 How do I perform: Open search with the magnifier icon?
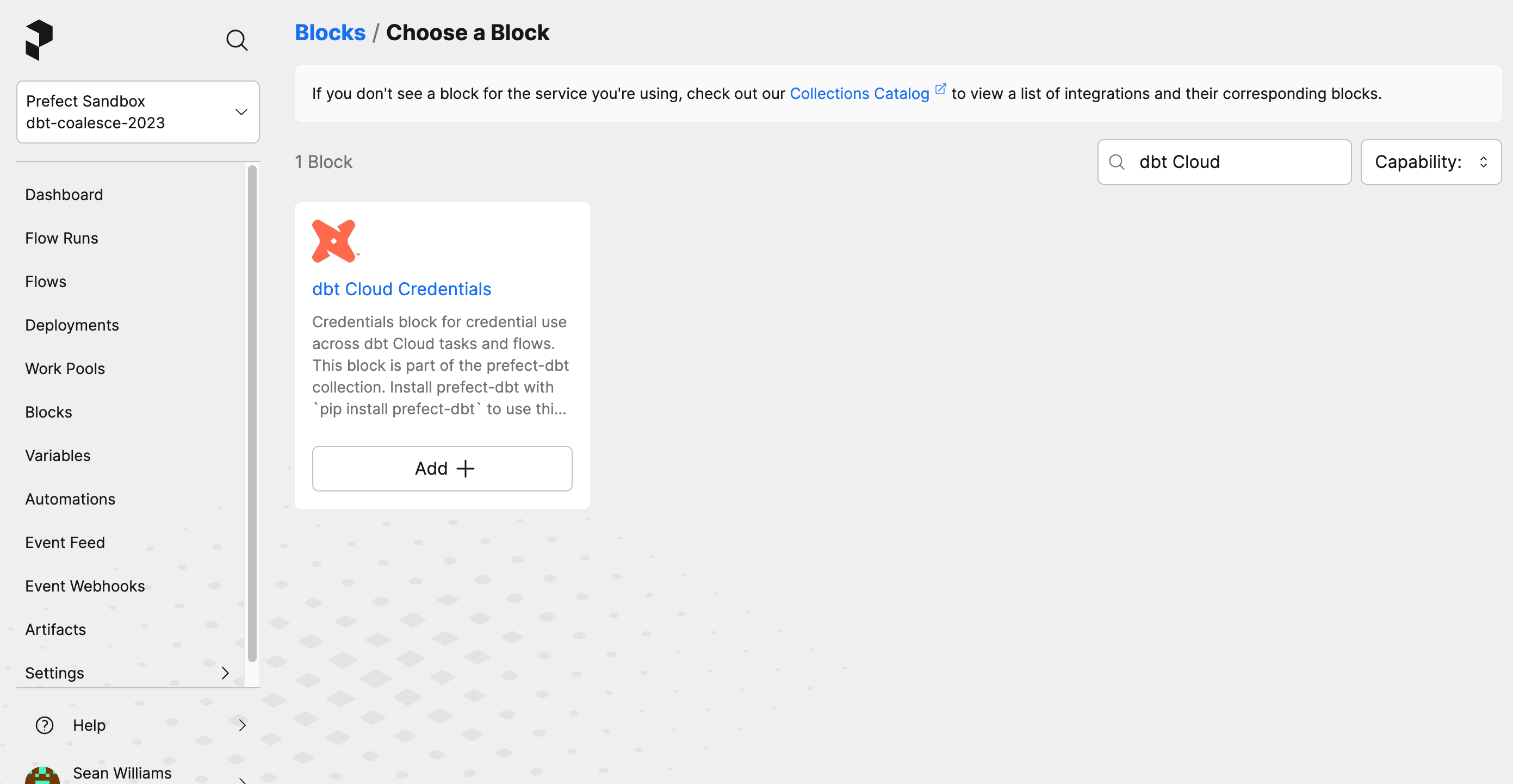[x=237, y=41]
